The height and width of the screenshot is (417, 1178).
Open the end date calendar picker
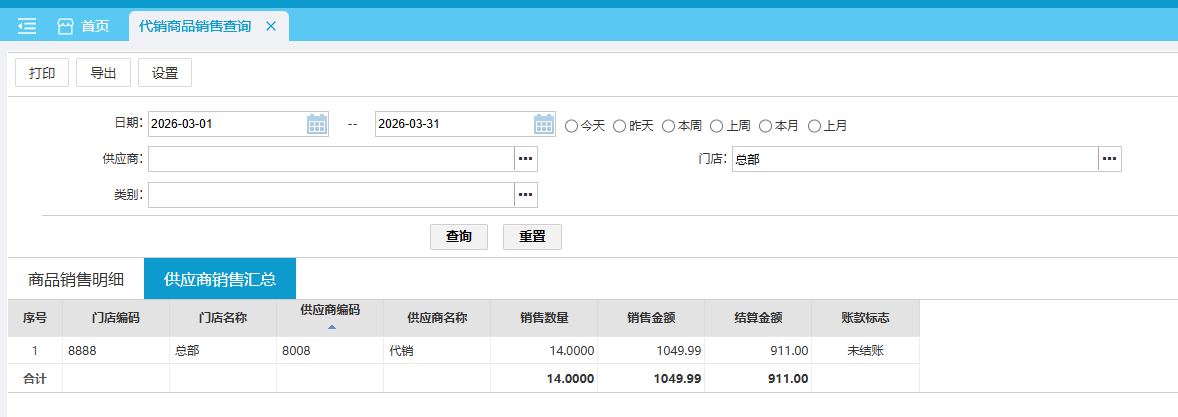click(544, 125)
